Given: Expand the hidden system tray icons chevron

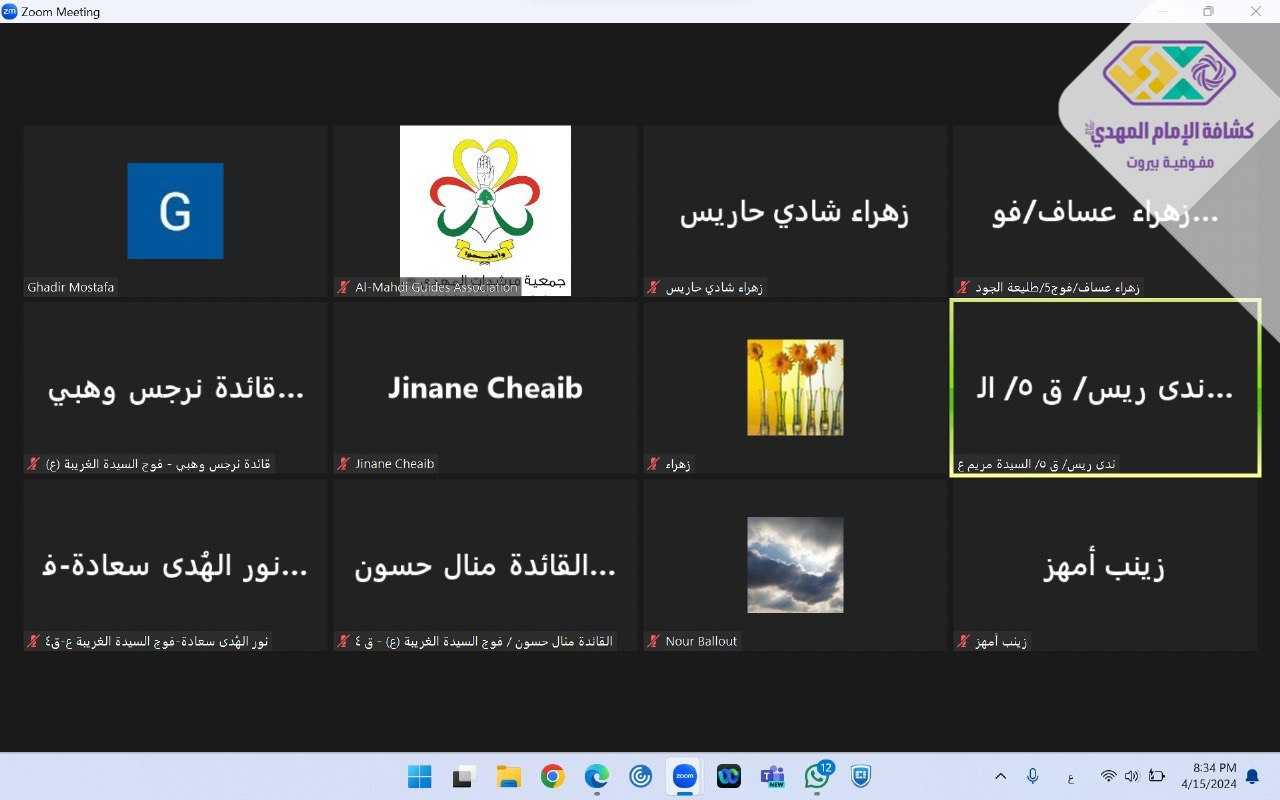Looking at the screenshot, I should coord(1000,776).
